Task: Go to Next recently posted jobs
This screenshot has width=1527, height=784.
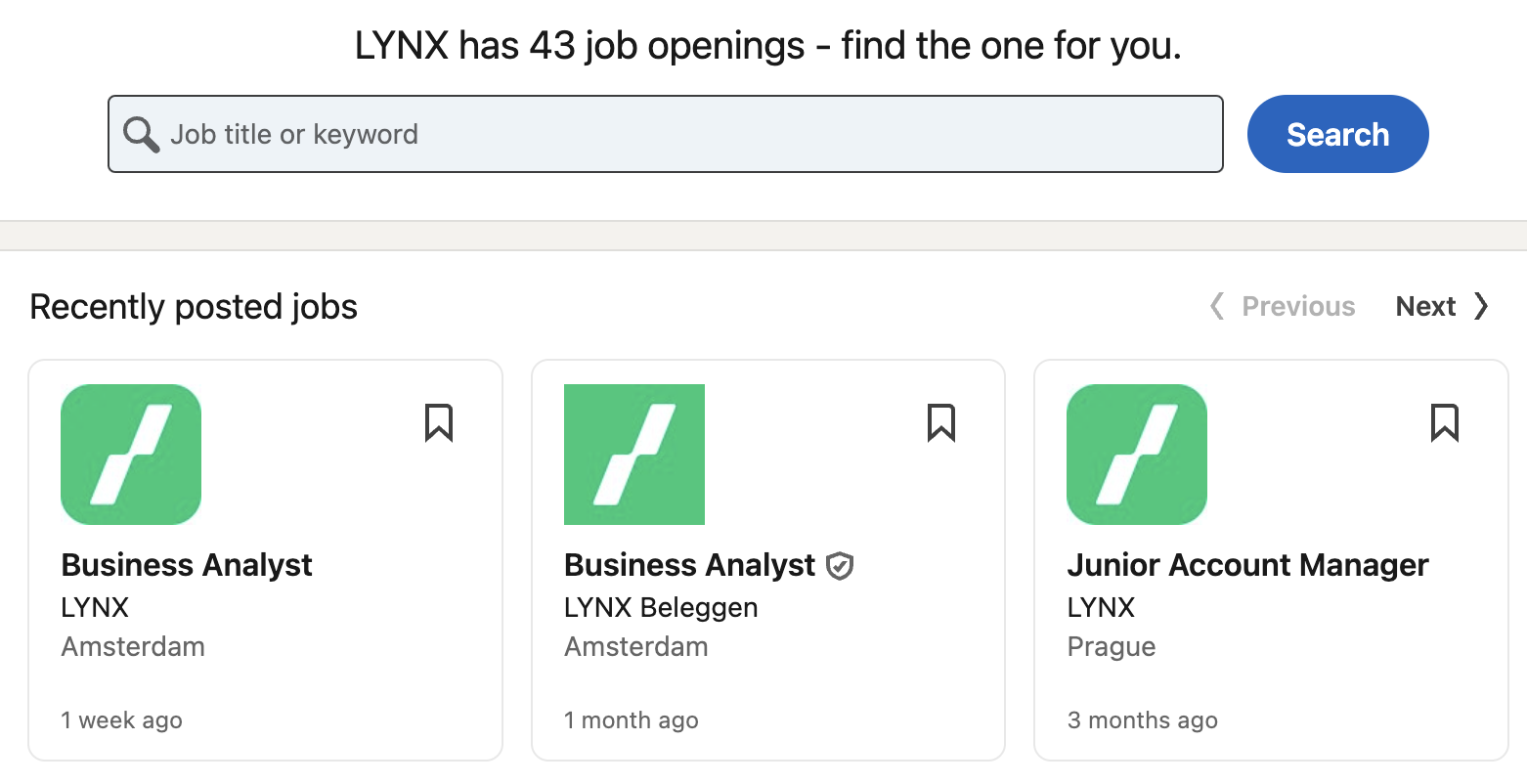Action: (1442, 306)
